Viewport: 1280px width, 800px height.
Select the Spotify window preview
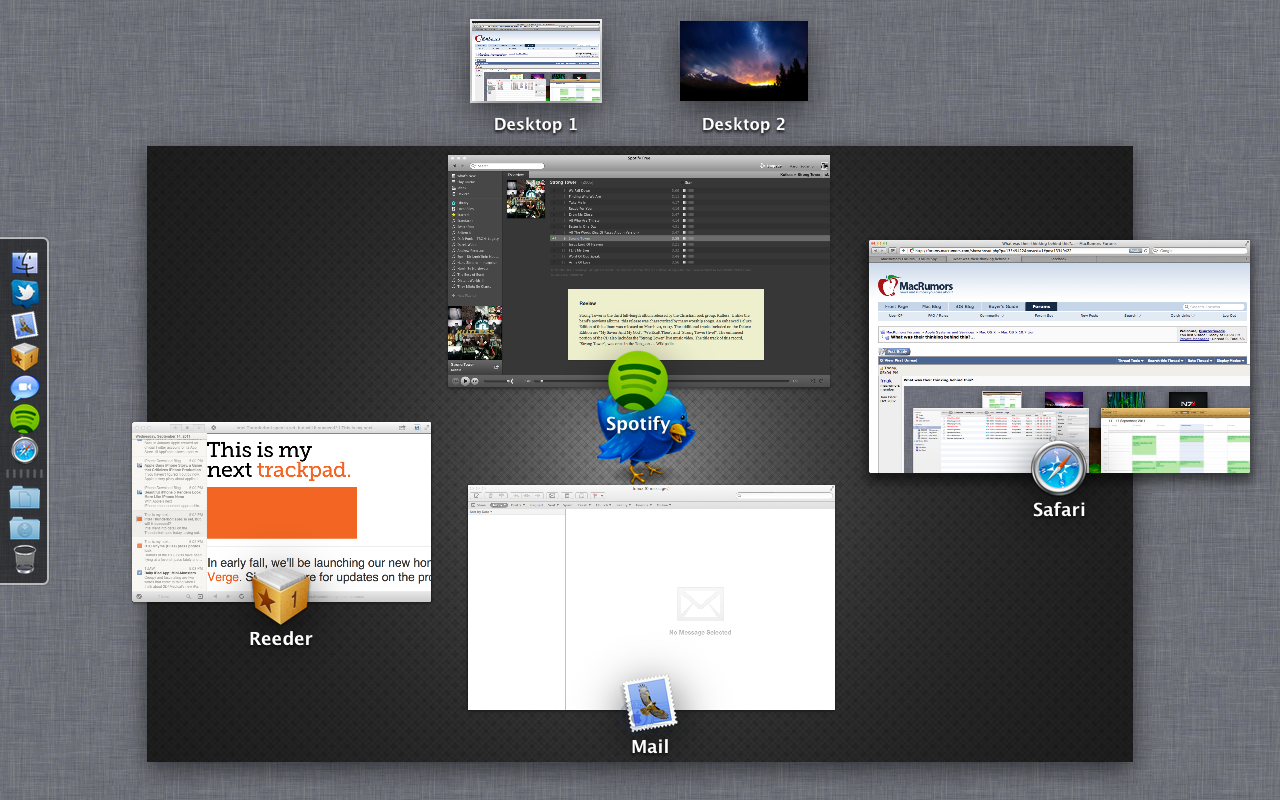pyautogui.click(x=639, y=270)
